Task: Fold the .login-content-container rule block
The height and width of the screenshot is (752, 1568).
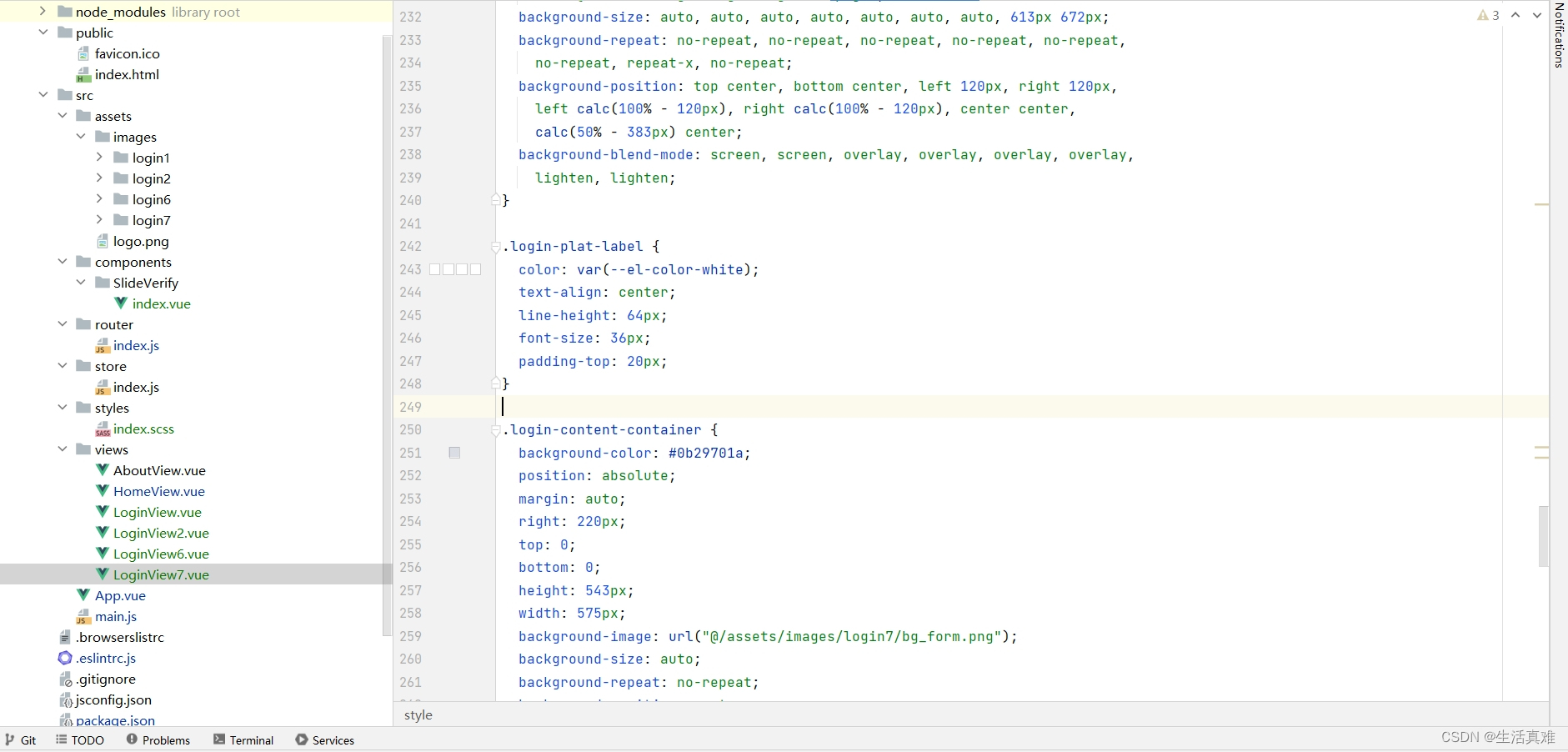Action: tap(495, 430)
